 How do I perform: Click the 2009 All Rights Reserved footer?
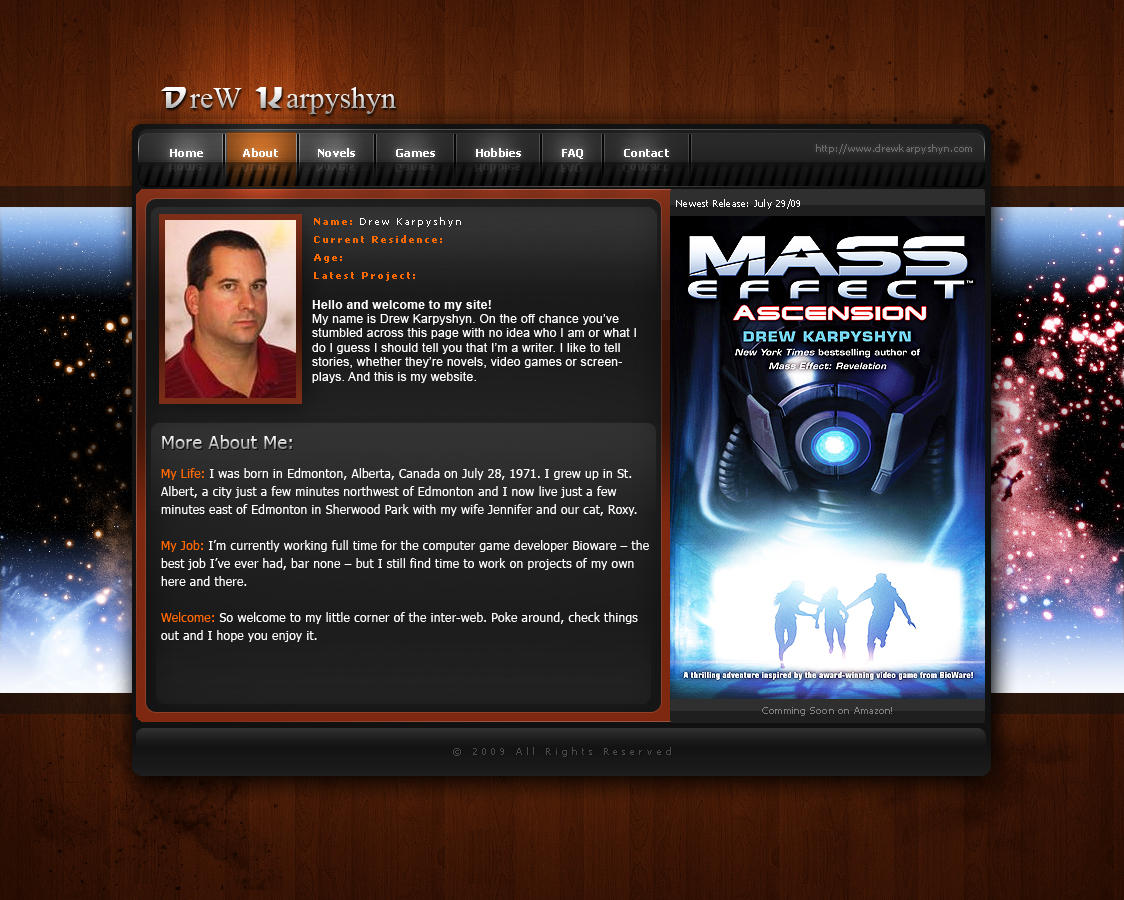coord(563,752)
